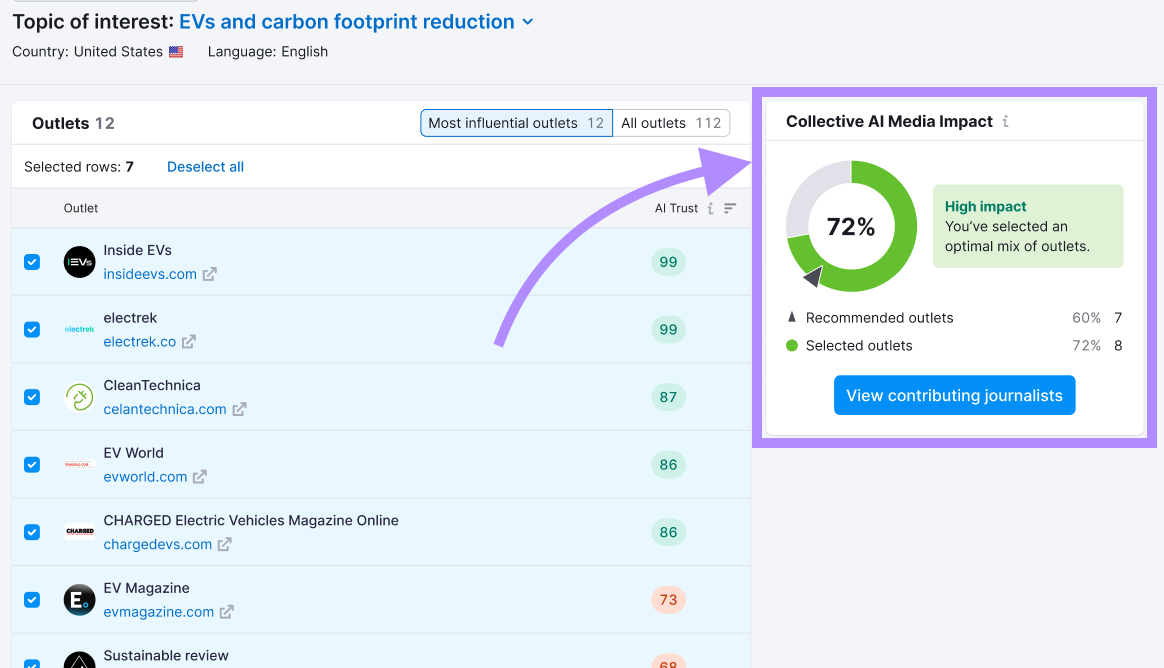Viewport: 1164px width, 668px height.
Task: Click the Deselect all link
Action: click(205, 167)
